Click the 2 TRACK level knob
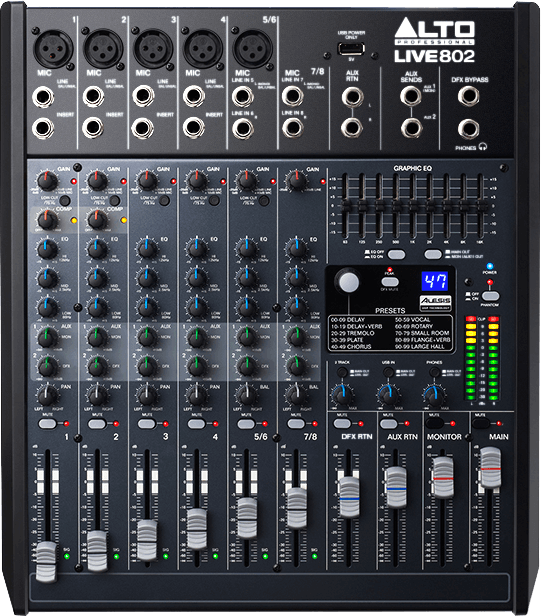Viewport: 541px width, 616px height. coord(343,395)
